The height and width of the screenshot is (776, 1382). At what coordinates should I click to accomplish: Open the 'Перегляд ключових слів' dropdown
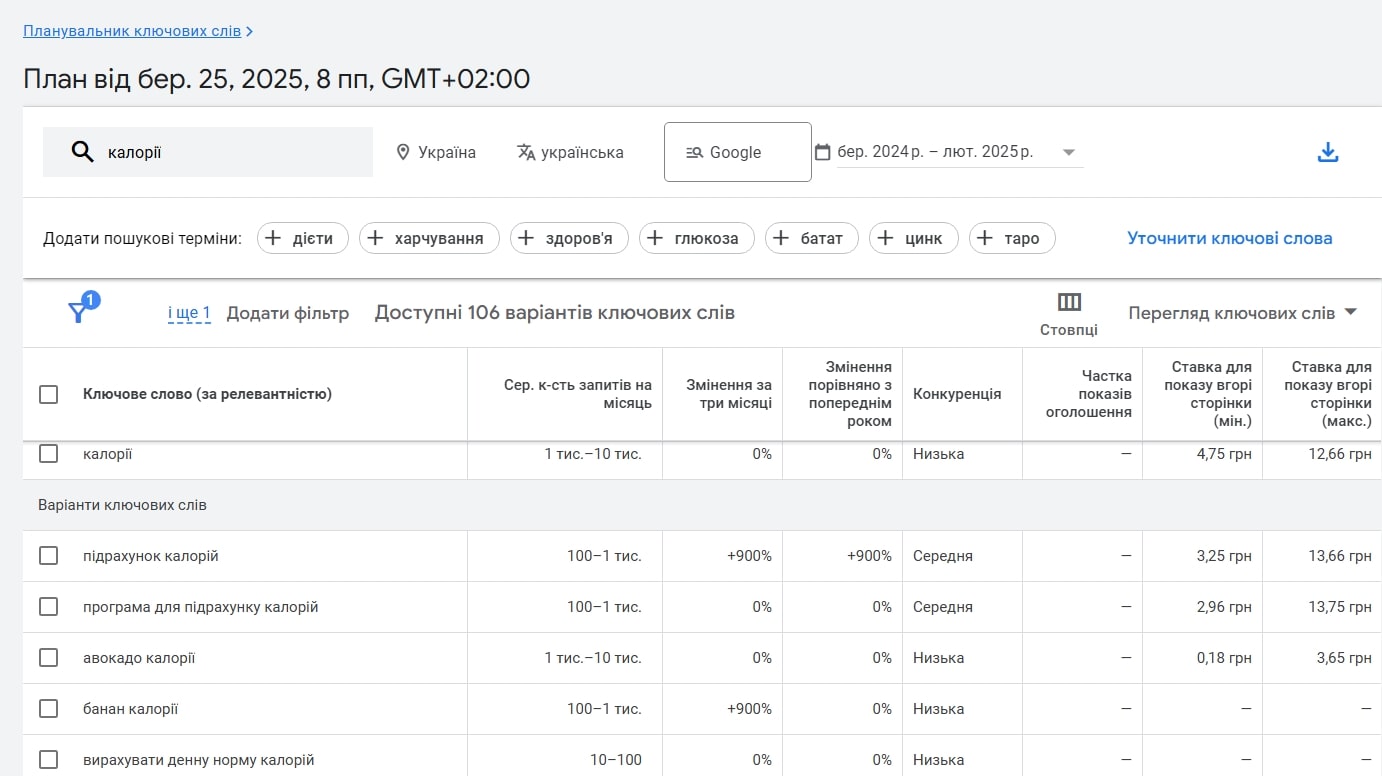click(x=1243, y=313)
